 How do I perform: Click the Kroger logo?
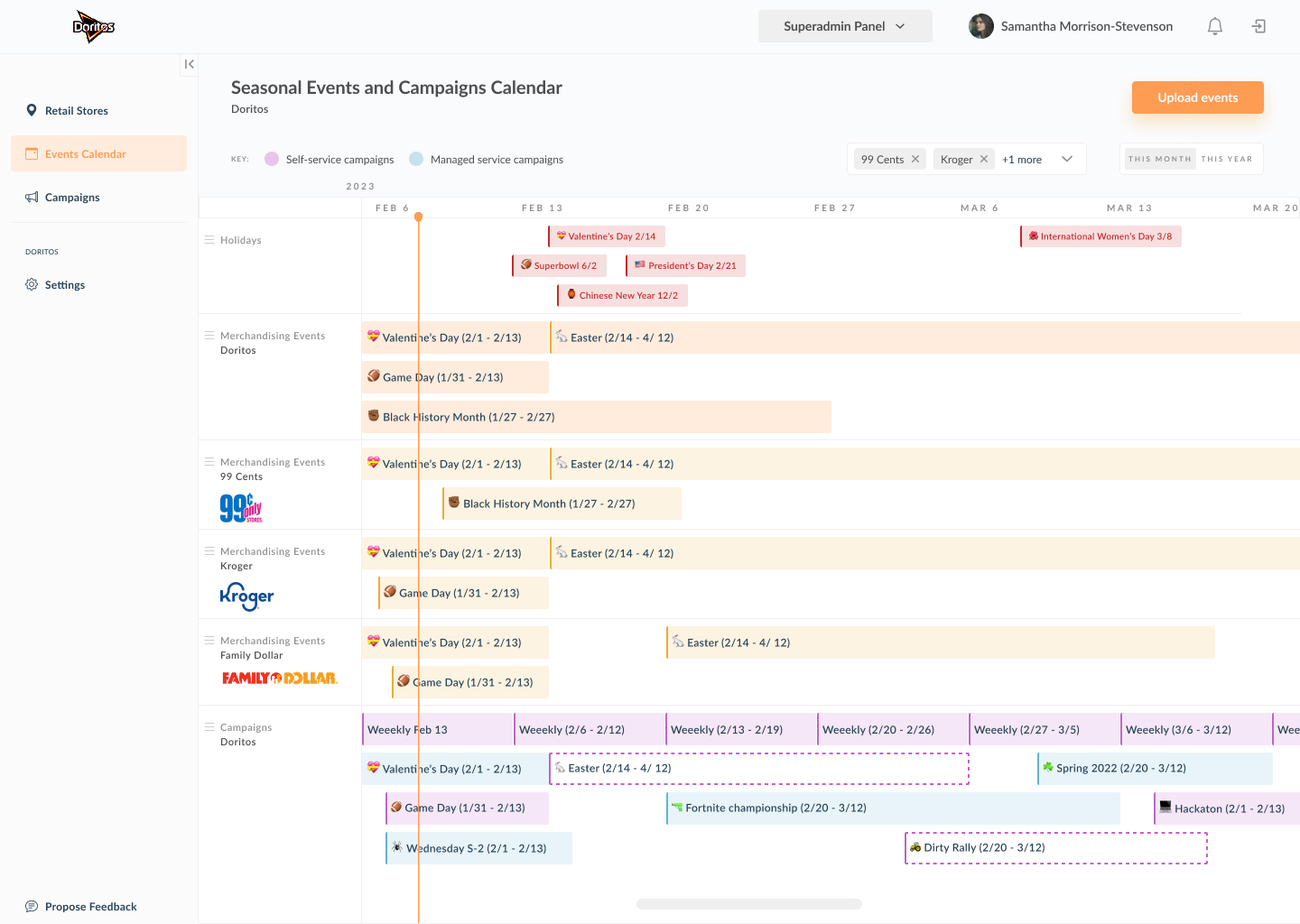pos(246,596)
